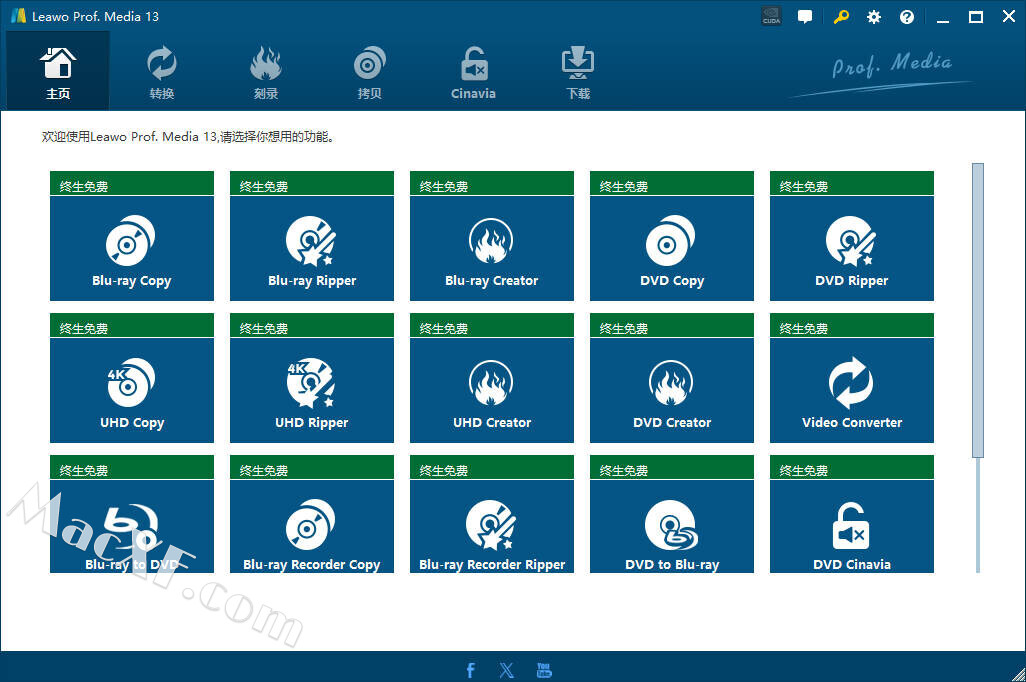Viewport: 1026px width, 682px height.
Task: Switch to the 转换 (Convert) tab
Action: [x=162, y=72]
